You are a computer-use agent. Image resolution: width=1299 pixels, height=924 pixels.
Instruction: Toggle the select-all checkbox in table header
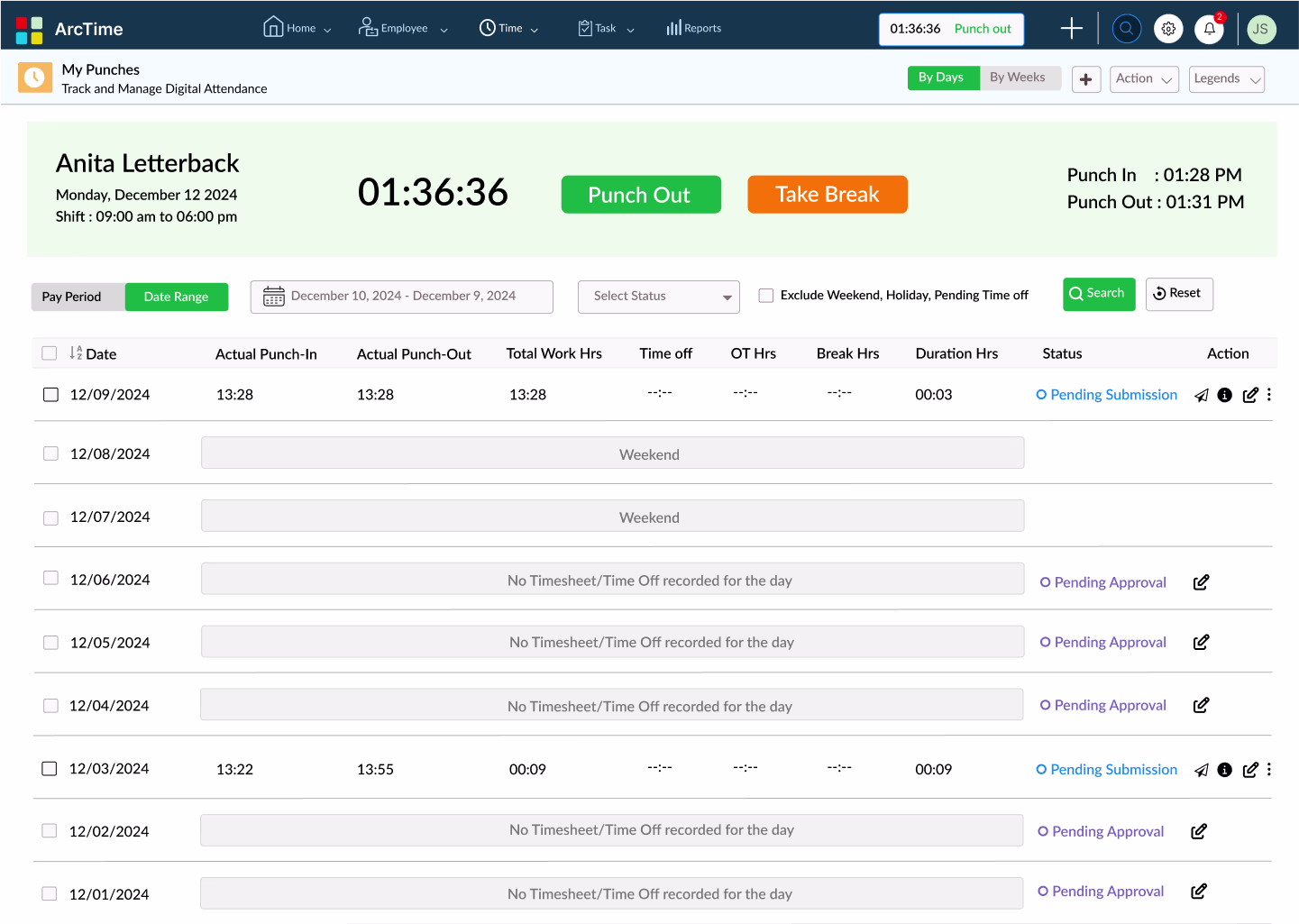50,353
